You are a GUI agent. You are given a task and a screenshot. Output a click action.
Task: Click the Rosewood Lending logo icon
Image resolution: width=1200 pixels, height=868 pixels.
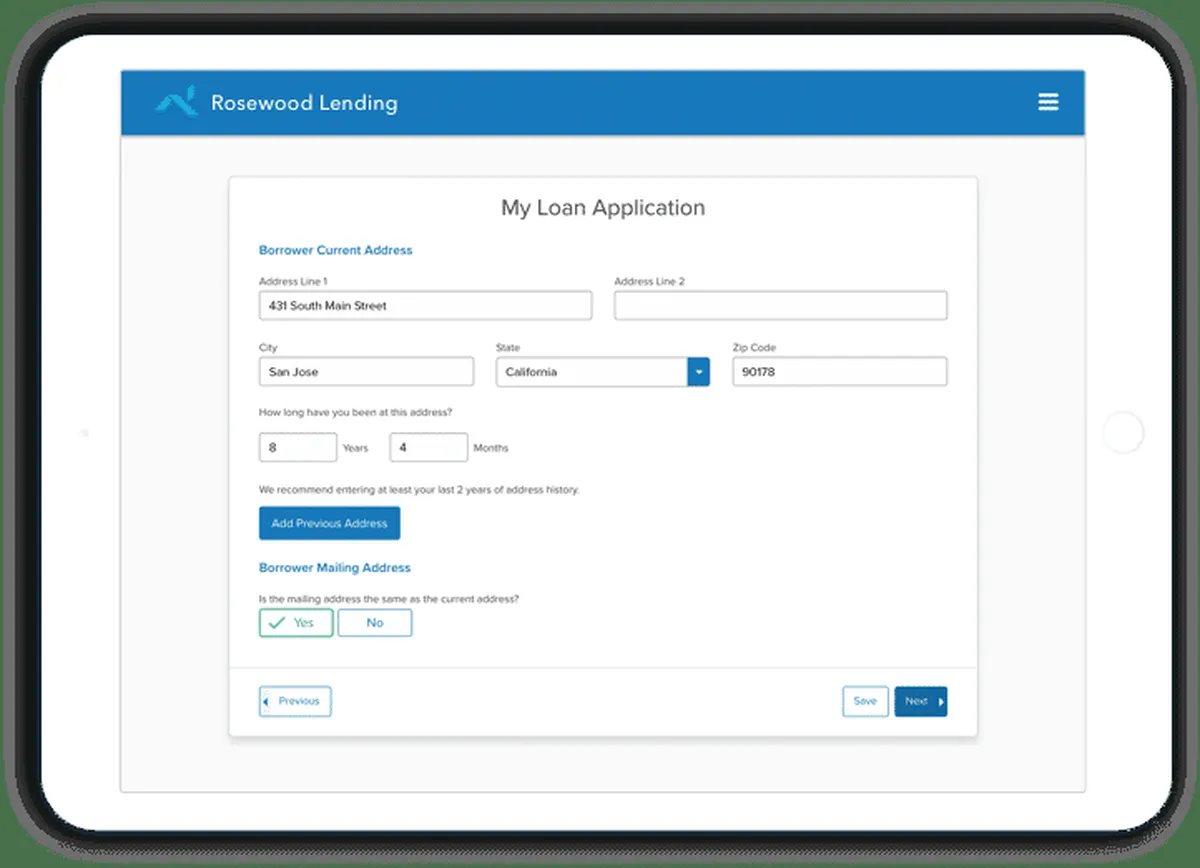pos(176,102)
